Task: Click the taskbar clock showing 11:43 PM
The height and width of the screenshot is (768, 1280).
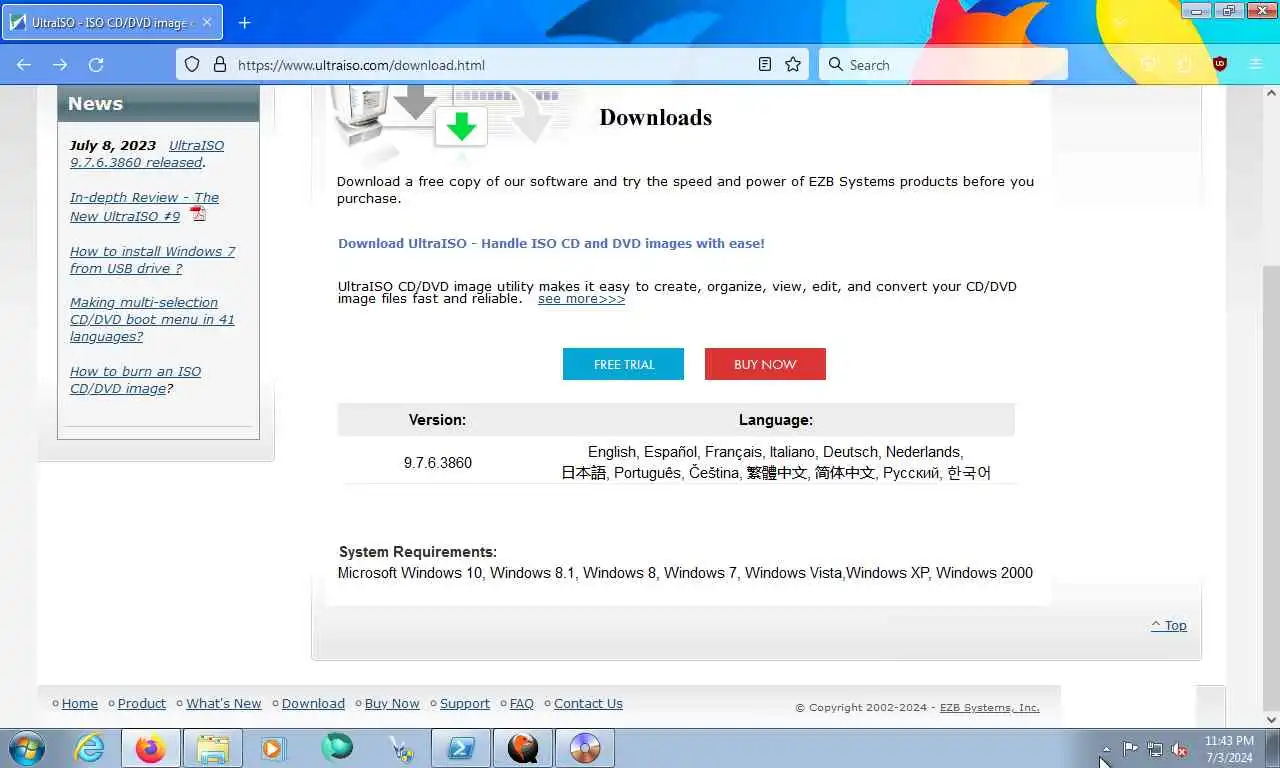Action: click(x=1229, y=749)
